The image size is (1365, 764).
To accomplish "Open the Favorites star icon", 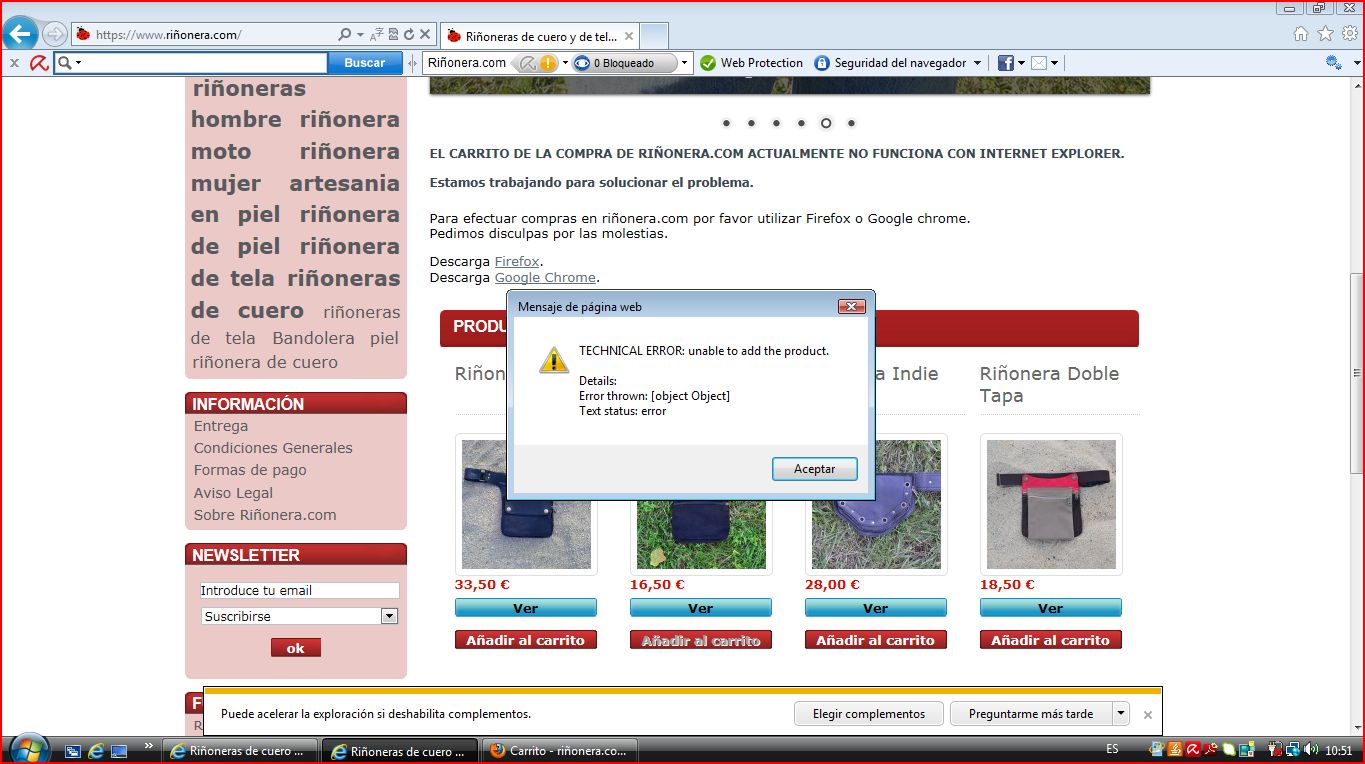I will pyautogui.click(x=1325, y=34).
